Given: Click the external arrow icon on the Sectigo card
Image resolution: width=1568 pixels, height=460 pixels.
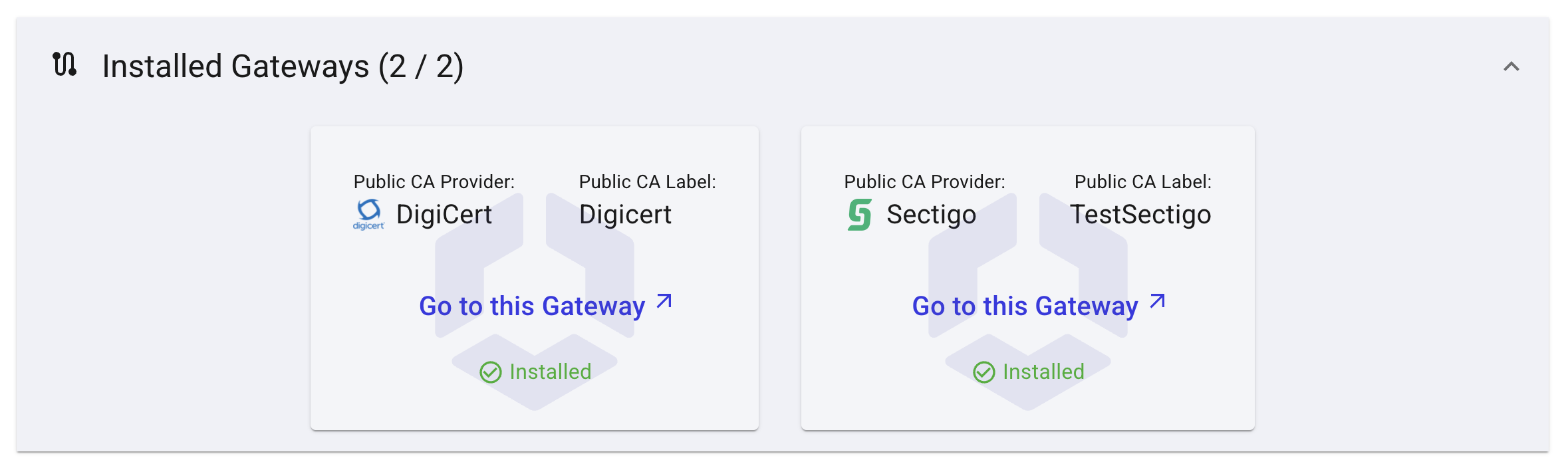Looking at the screenshot, I should coord(1157,301).
